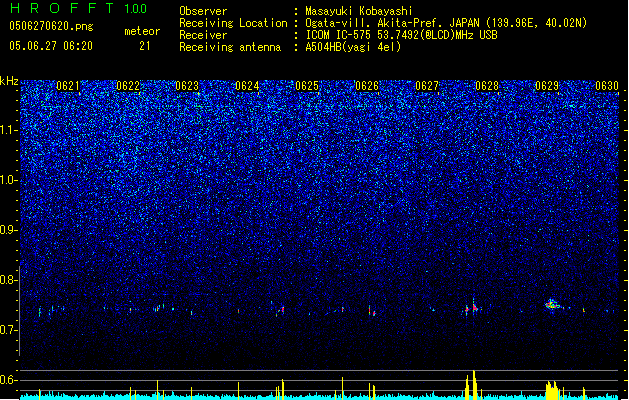Click the HROFFT 1.0.0 title text
The width and height of the screenshot is (629, 400).
pos(79,8)
